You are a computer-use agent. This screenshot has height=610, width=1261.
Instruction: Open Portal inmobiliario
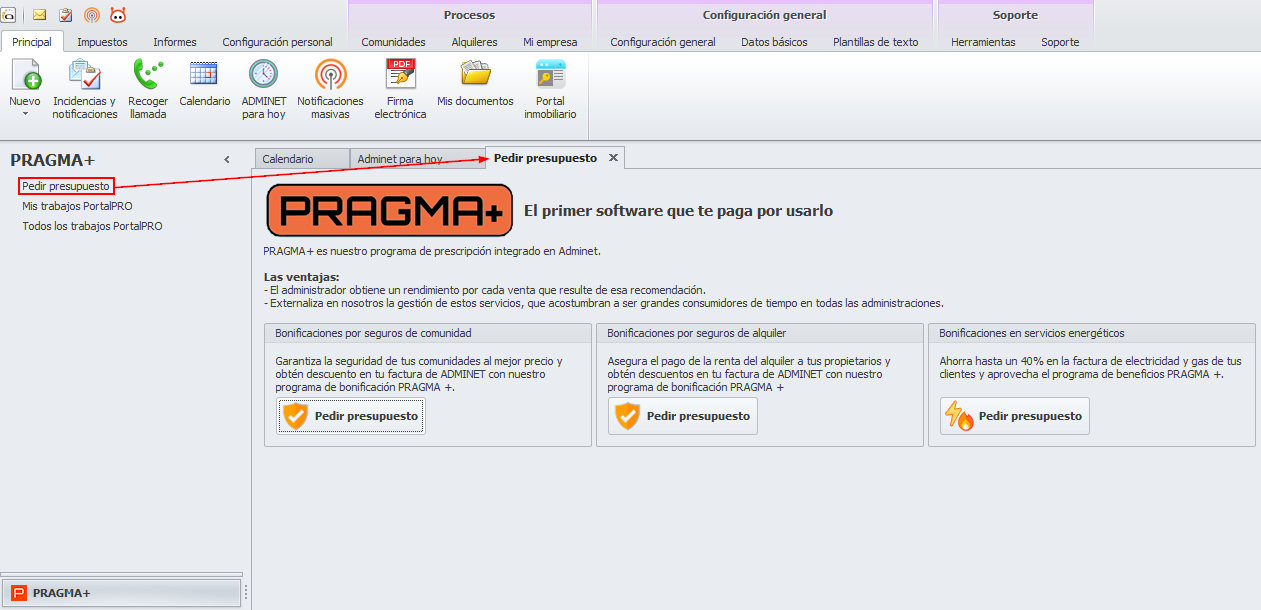tap(550, 88)
